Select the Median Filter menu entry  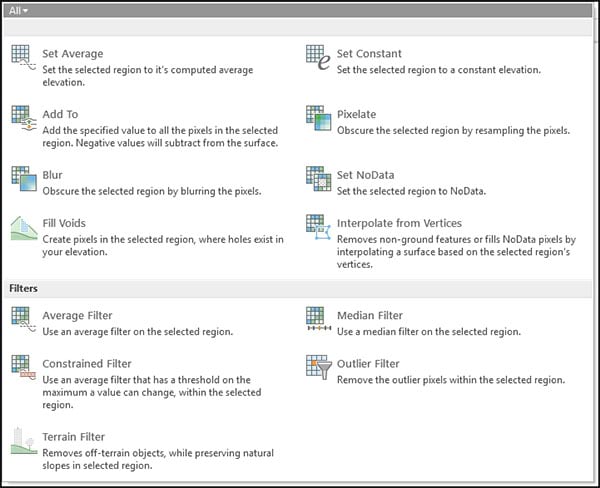[x=370, y=316]
